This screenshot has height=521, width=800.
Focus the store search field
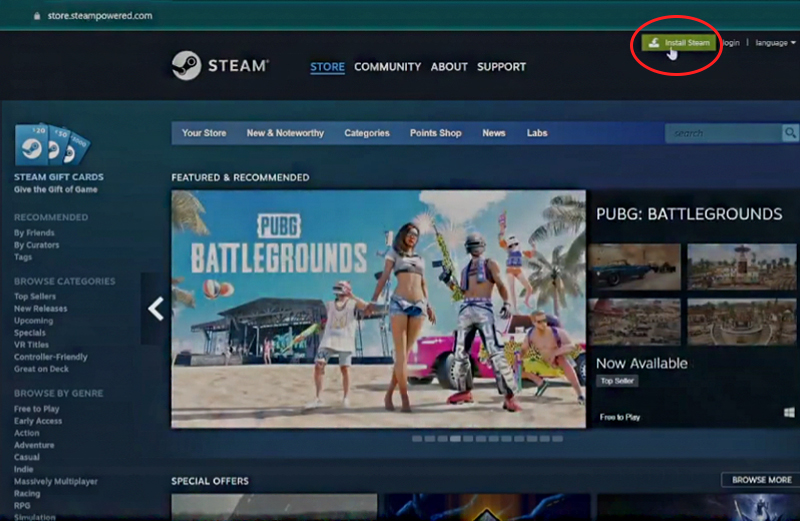723,133
